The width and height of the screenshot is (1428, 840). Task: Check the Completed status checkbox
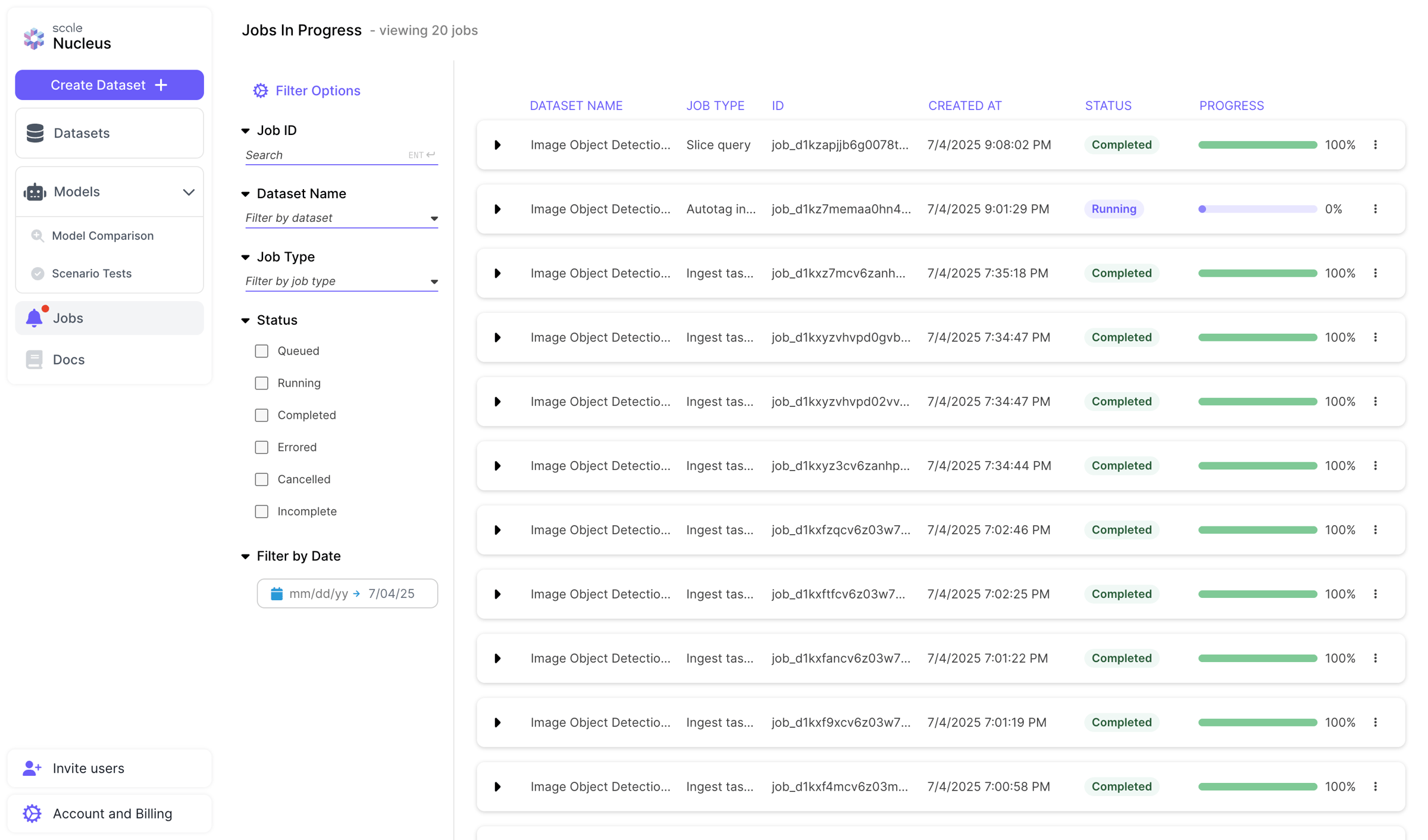pyautogui.click(x=262, y=415)
